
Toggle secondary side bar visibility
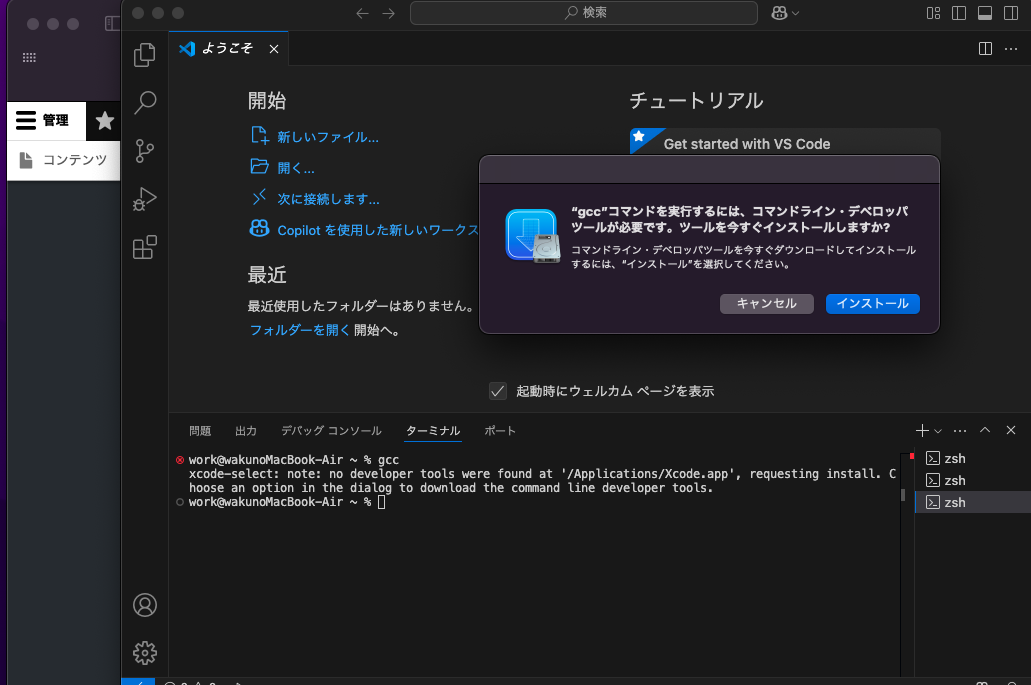coord(1011,13)
